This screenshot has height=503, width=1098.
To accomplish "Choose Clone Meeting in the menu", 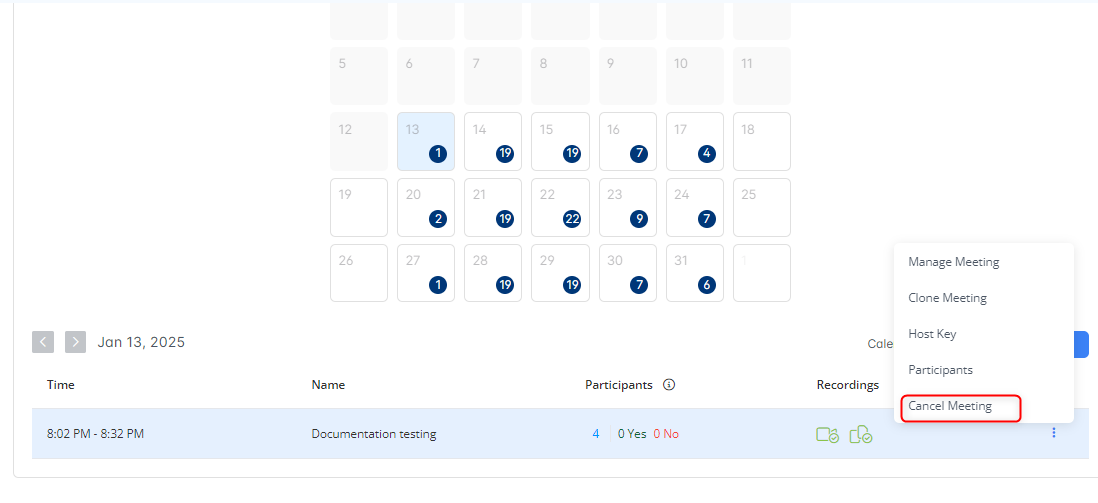I will pos(947,298).
